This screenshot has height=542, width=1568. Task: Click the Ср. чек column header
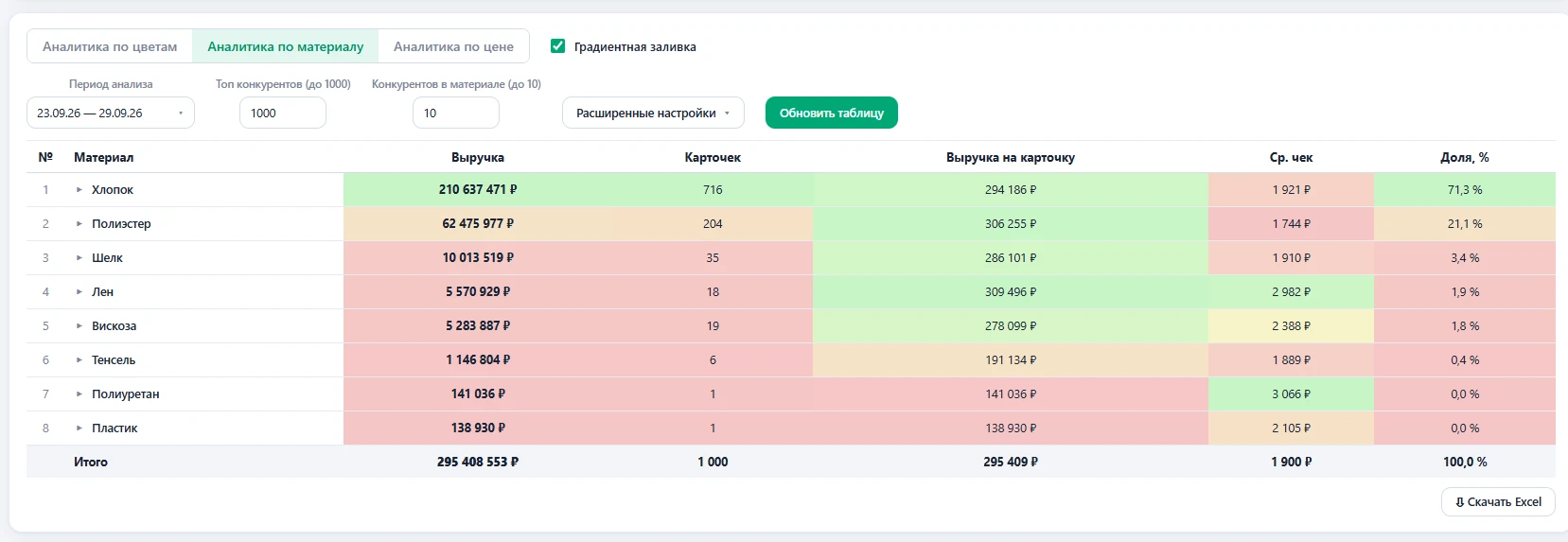coord(1291,157)
